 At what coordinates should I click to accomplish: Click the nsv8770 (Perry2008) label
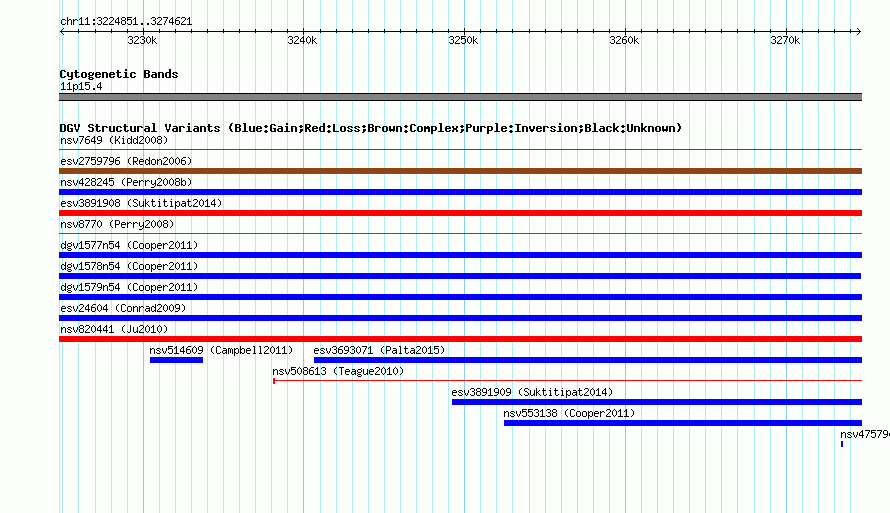117,224
